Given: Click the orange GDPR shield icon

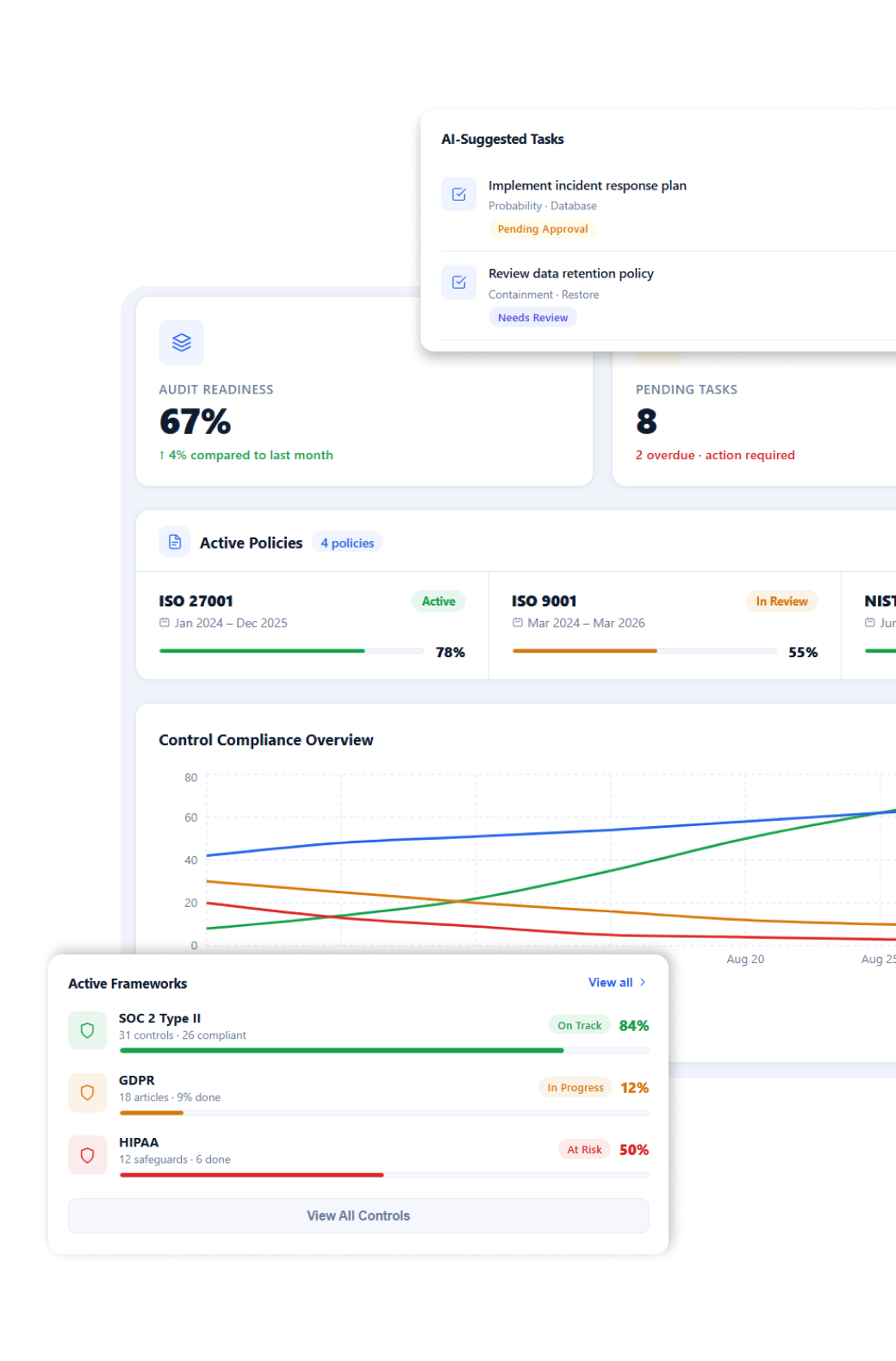Looking at the screenshot, I should 87,1092.
